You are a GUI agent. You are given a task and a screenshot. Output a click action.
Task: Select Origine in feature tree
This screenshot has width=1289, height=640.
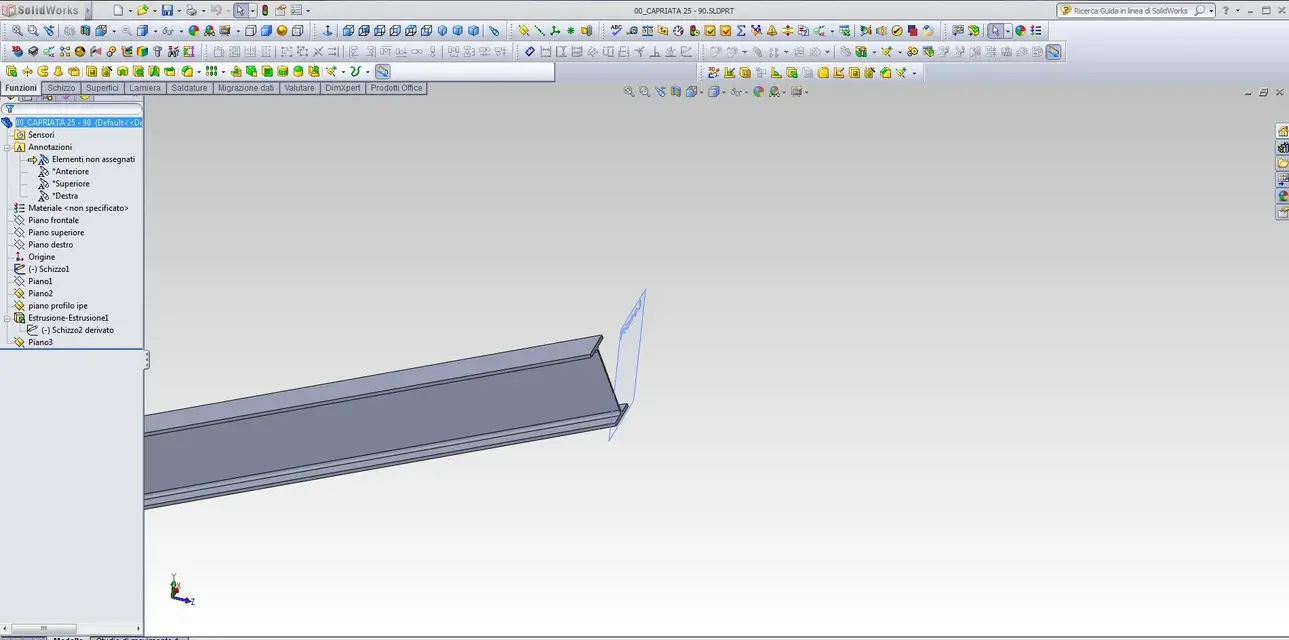(42, 257)
